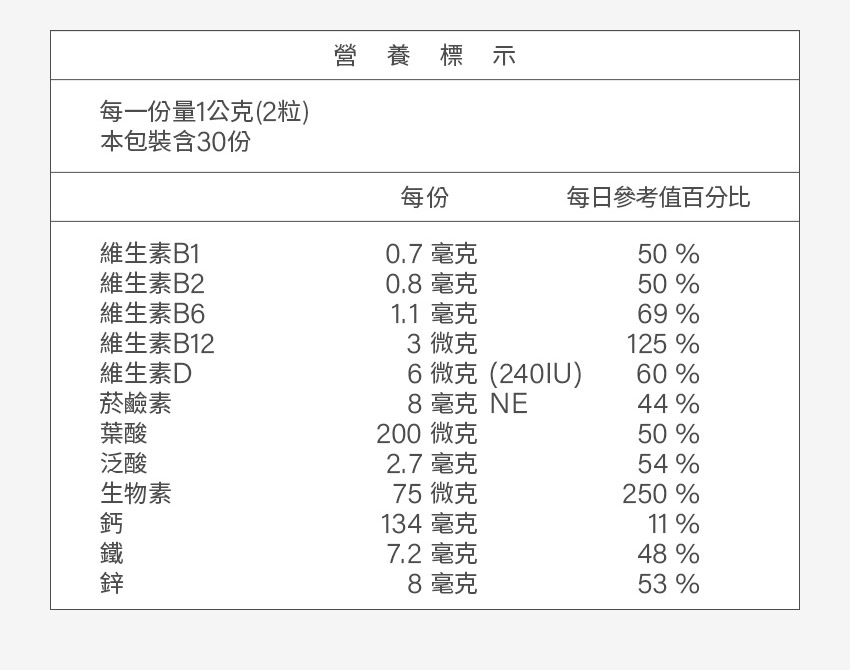Click the 每日參考值百分比 column header
The image size is (850, 670).
[x=658, y=197]
